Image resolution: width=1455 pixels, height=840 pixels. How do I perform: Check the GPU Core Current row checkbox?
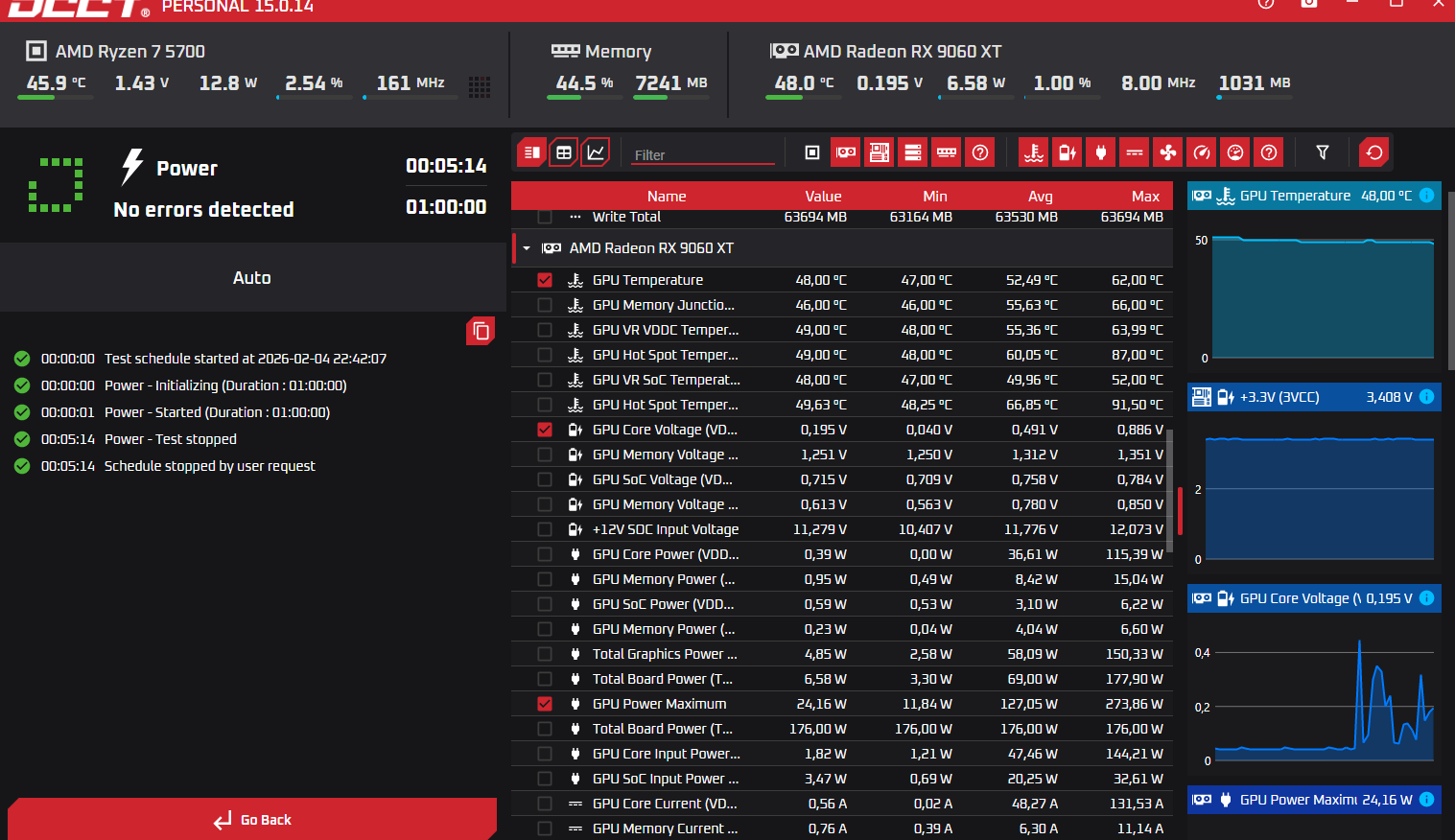tap(545, 804)
